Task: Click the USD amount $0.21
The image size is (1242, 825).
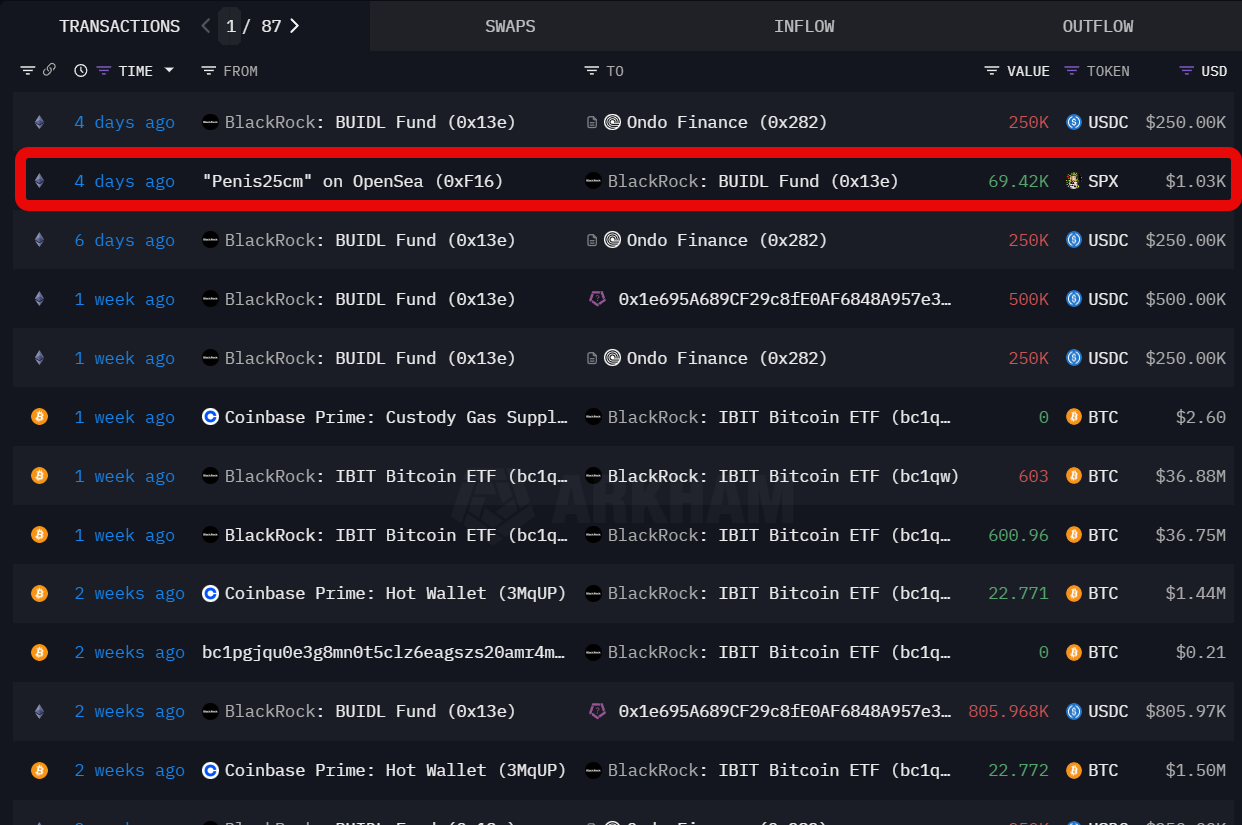Action: click(1200, 653)
